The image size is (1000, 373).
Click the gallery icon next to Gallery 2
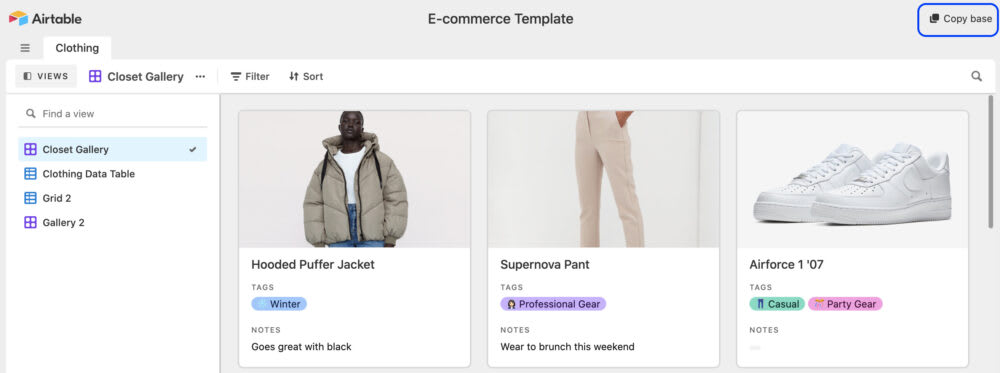30,223
